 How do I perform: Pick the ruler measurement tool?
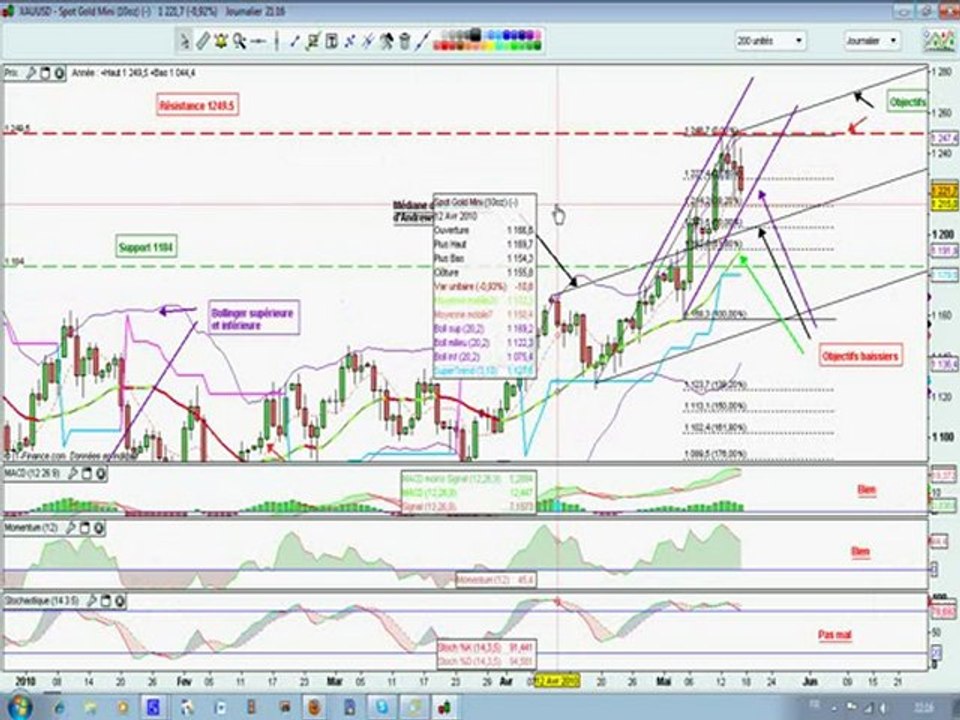[x=203, y=41]
